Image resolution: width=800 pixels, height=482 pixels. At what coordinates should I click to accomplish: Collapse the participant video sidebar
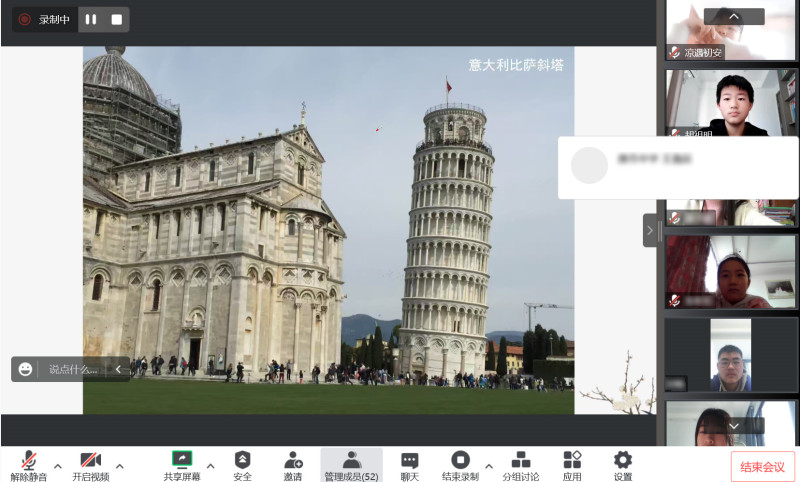(x=650, y=230)
